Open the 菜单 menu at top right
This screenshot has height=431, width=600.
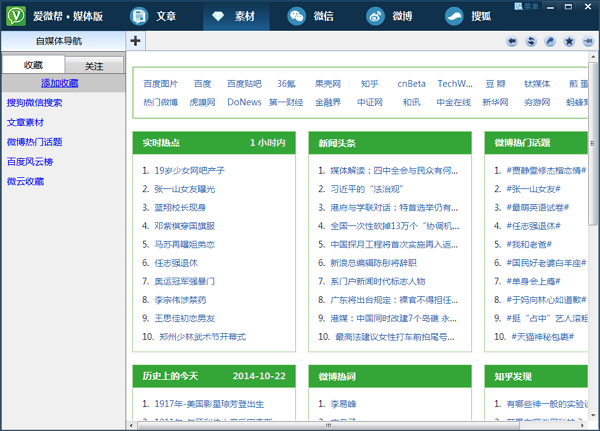527,7
